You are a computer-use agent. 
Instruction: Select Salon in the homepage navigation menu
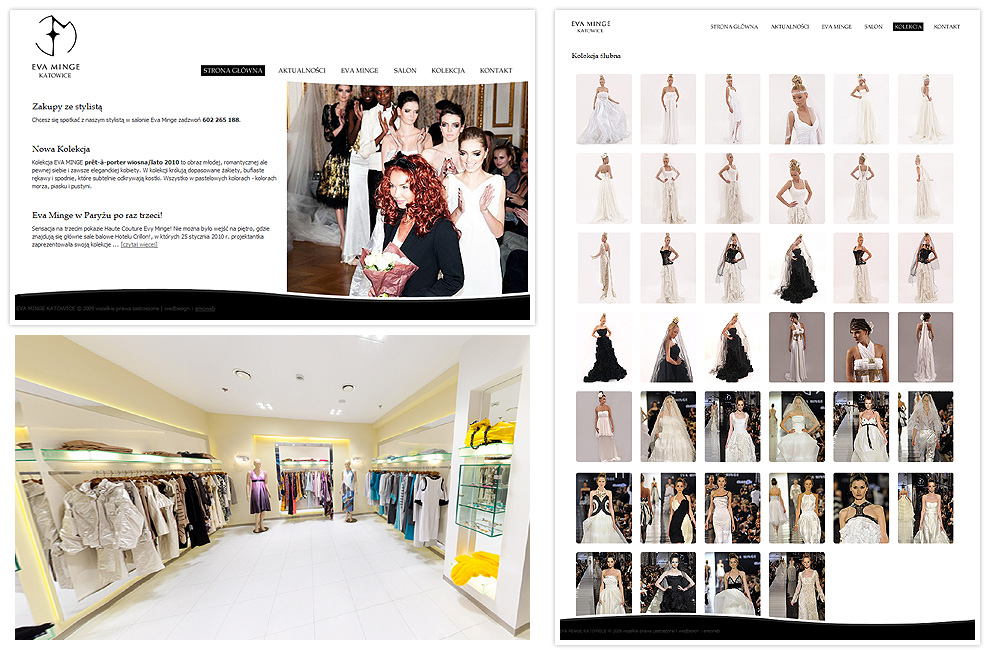[405, 71]
